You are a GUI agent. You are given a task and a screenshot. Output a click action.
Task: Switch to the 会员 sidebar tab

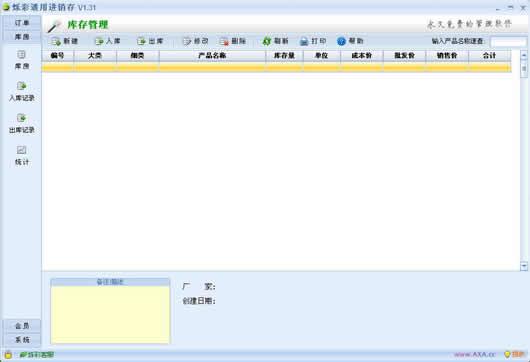click(22, 326)
